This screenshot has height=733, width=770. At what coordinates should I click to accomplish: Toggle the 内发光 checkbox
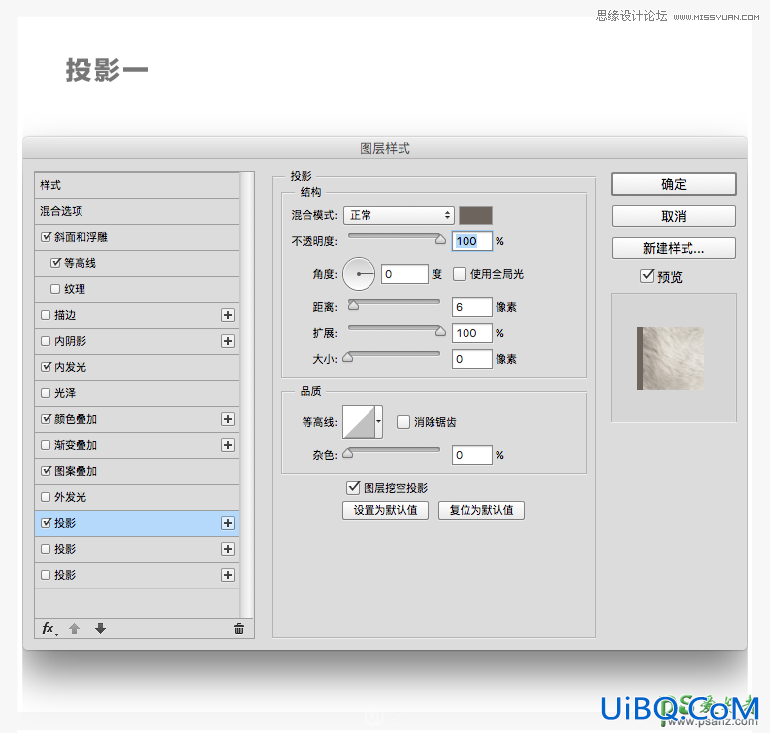46,367
